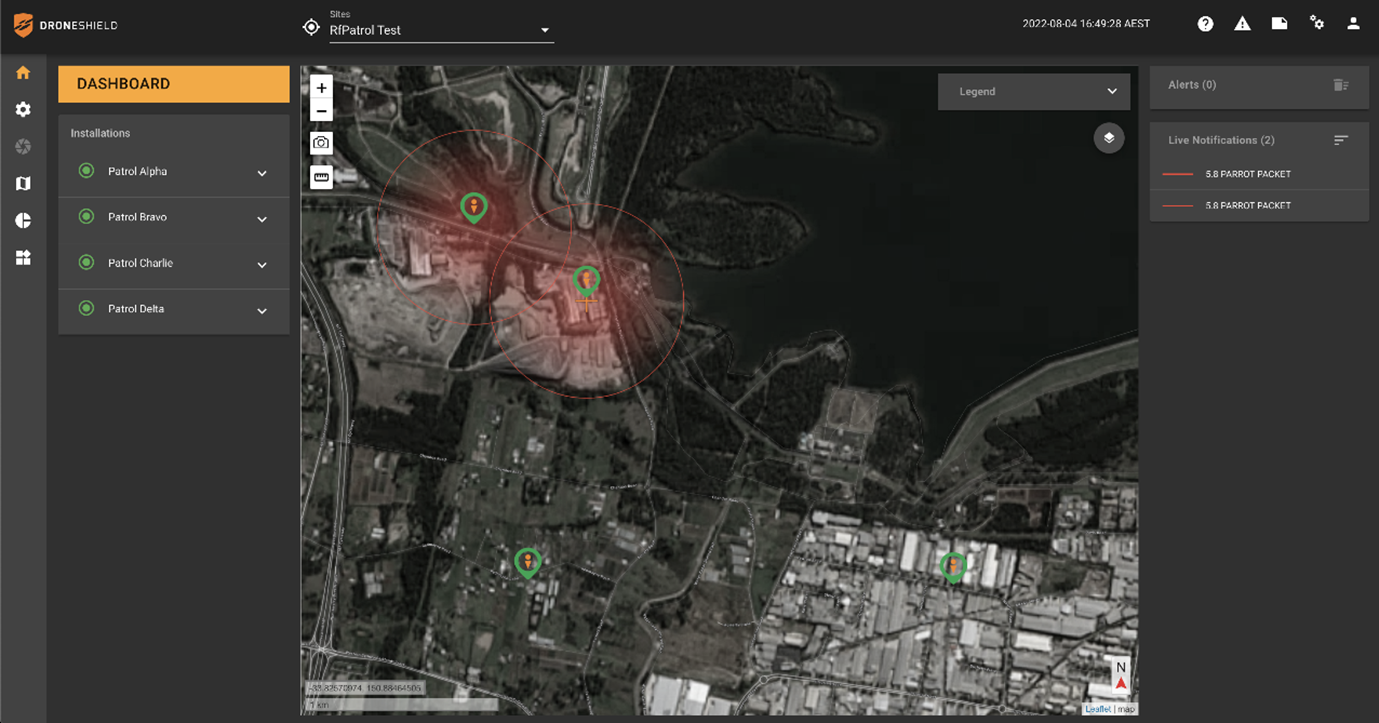
Task: Open the camera snapshot tool on the map
Action: (321, 142)
